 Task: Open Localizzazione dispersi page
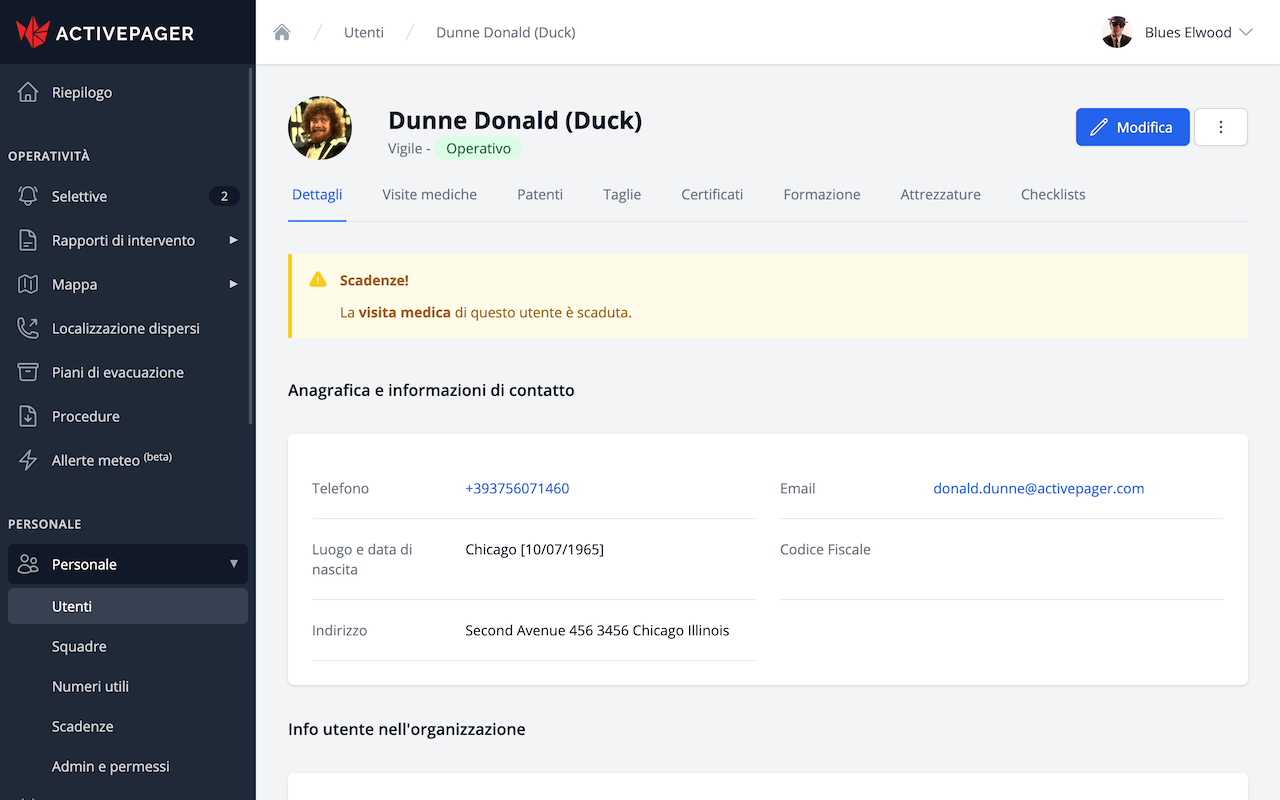point(125,328)
